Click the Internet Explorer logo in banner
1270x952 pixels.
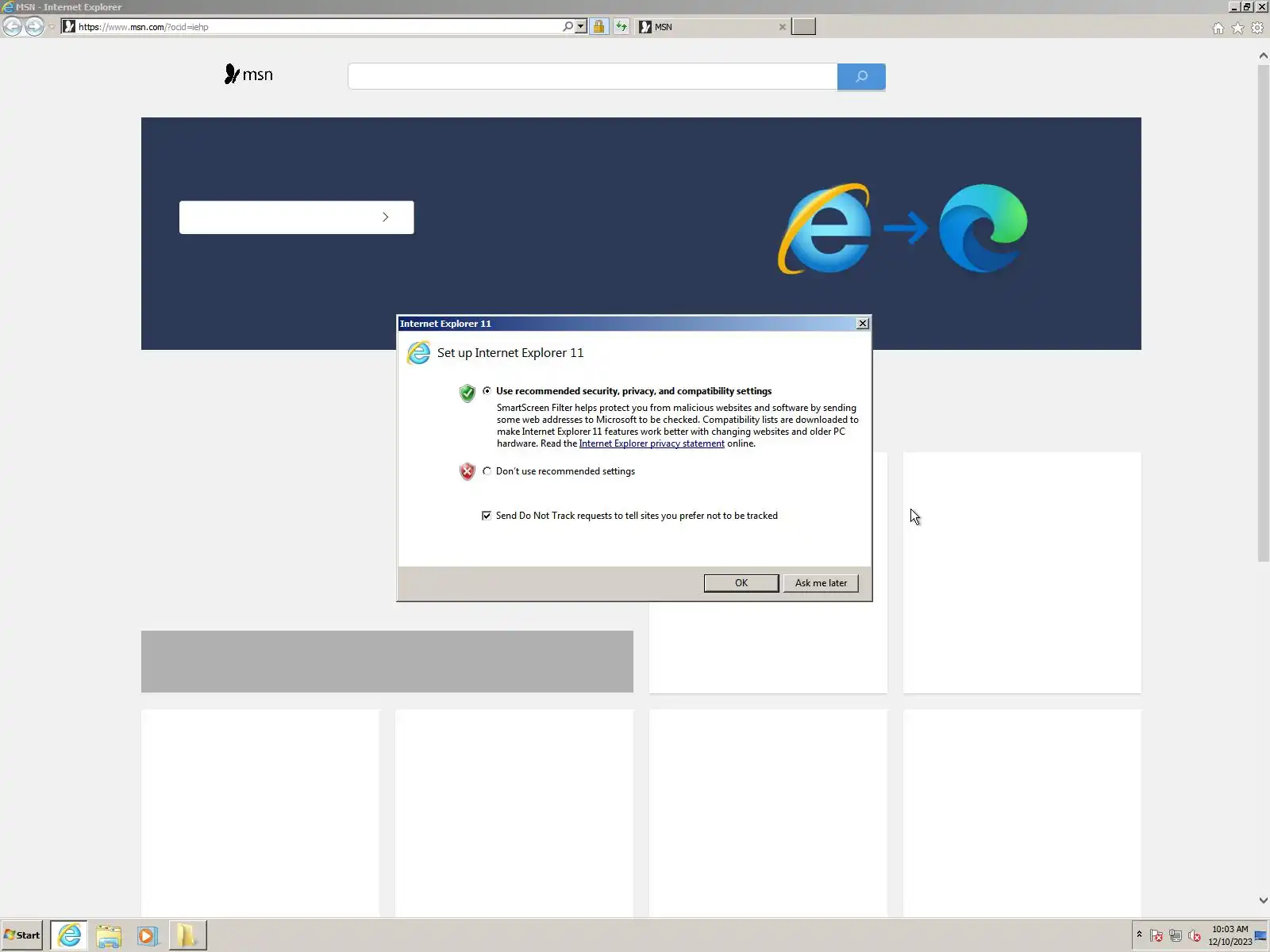[825, 228]
